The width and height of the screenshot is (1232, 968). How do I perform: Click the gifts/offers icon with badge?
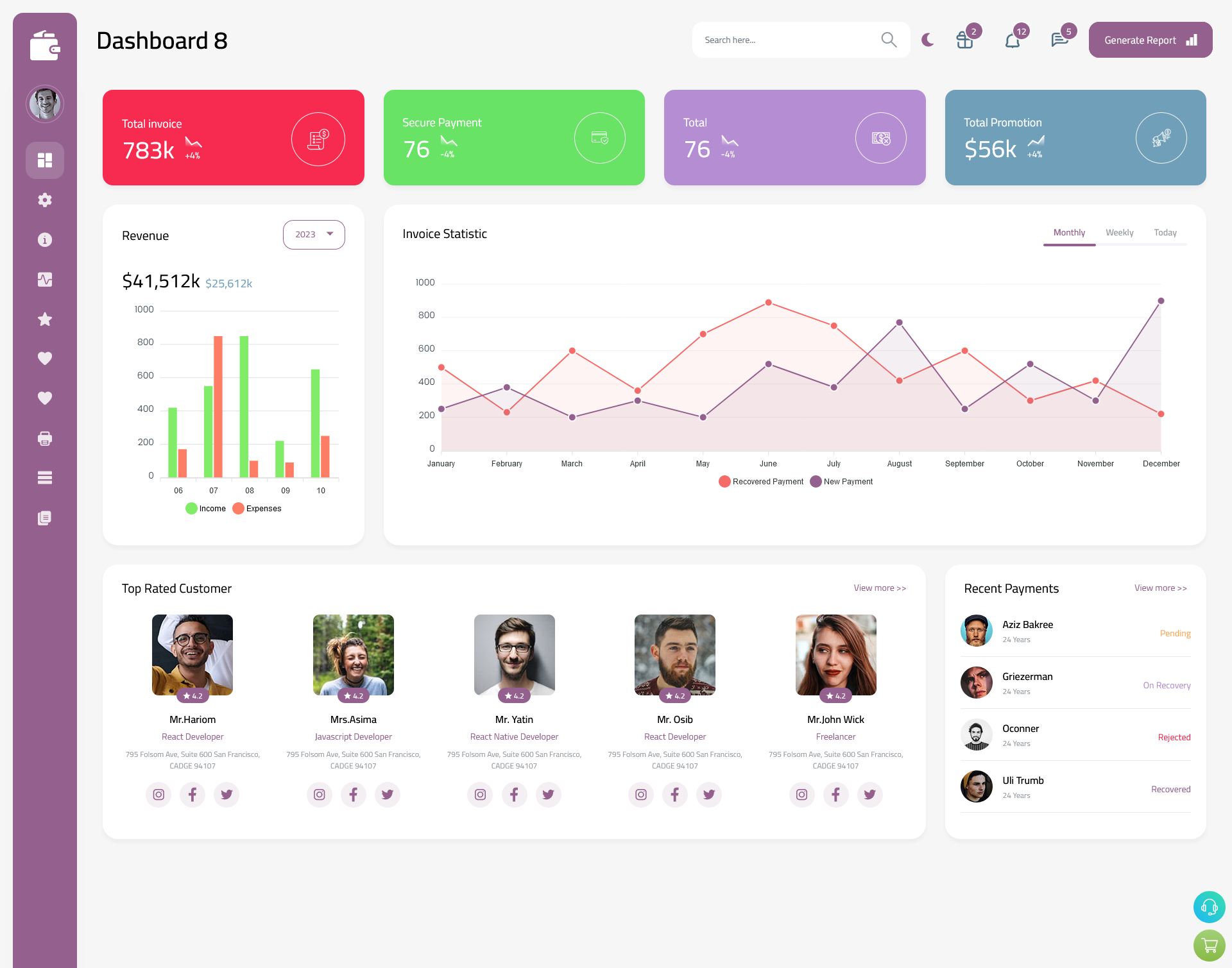pos(963,41)
